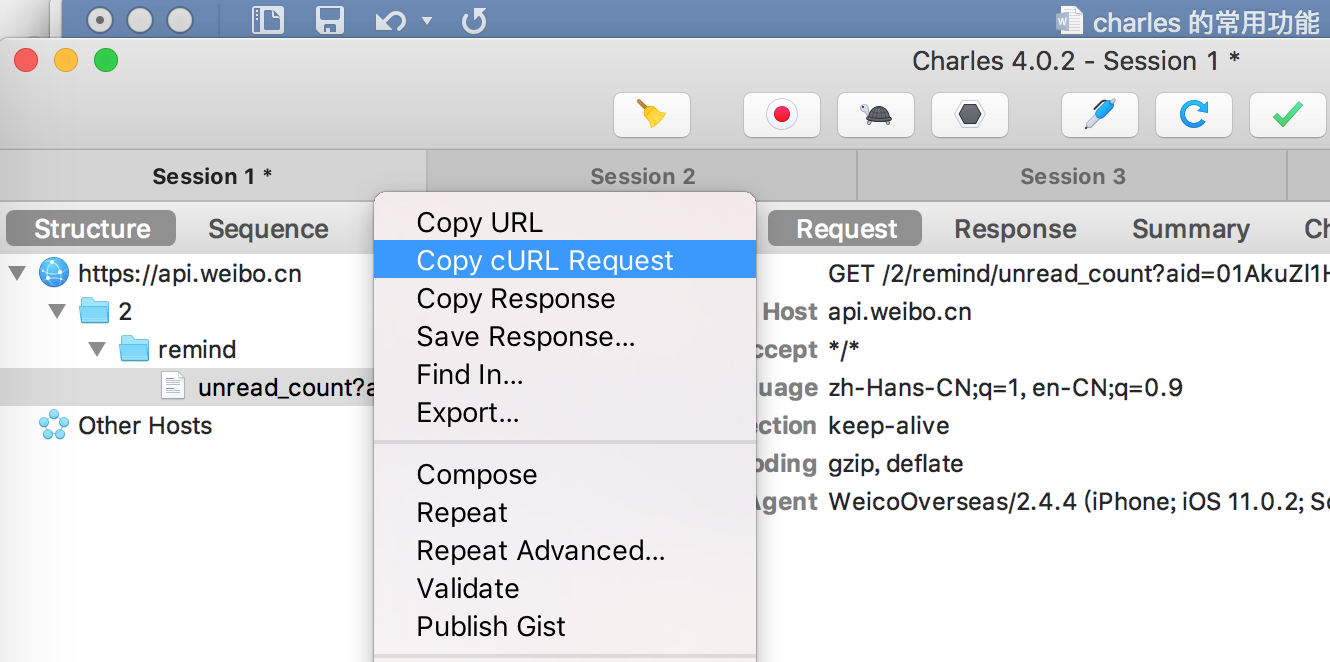Select the Other Hosts tree row
1330x662 pixels.
187,425
